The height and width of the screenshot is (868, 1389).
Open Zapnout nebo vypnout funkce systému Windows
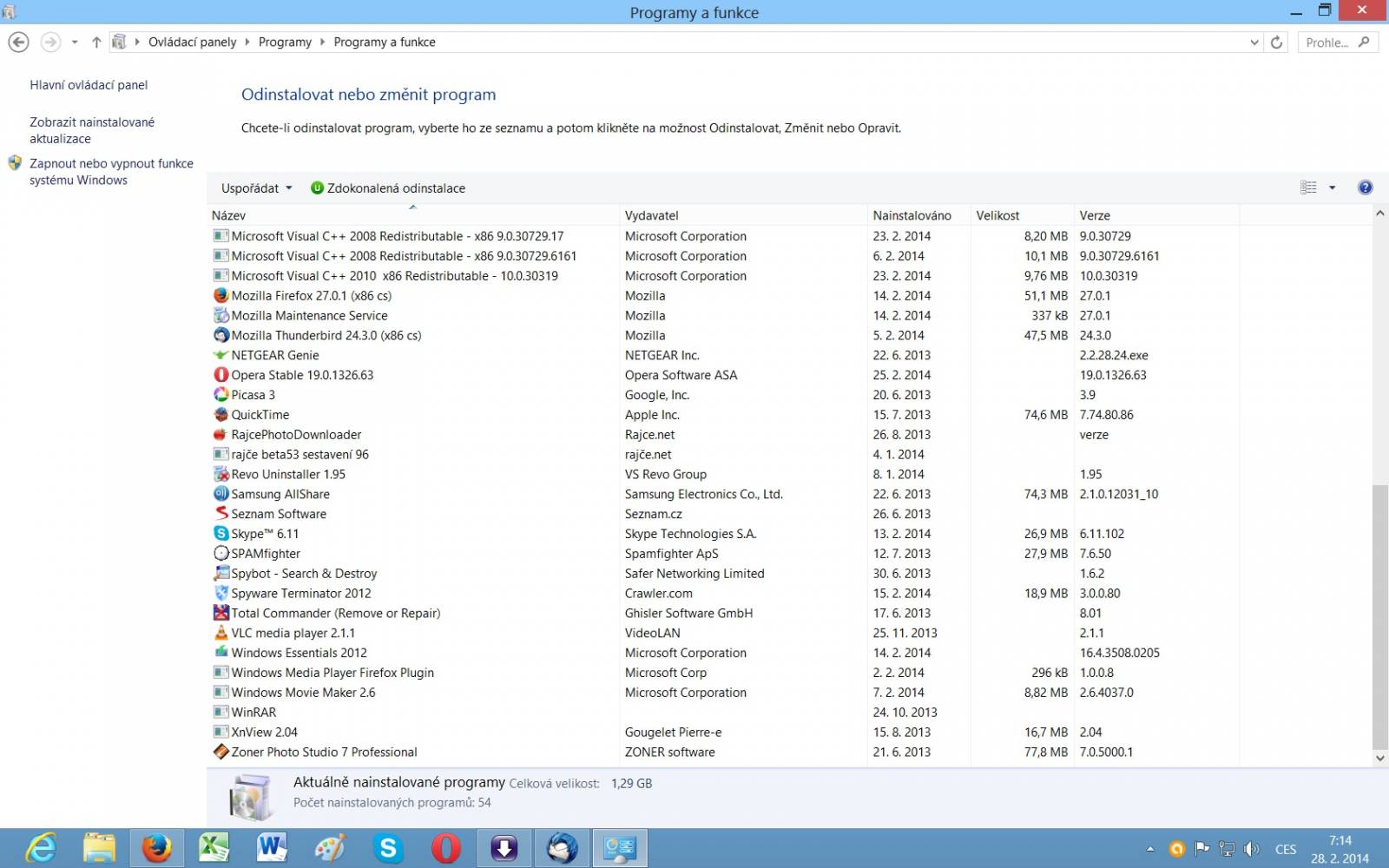(x=111, y=172)
